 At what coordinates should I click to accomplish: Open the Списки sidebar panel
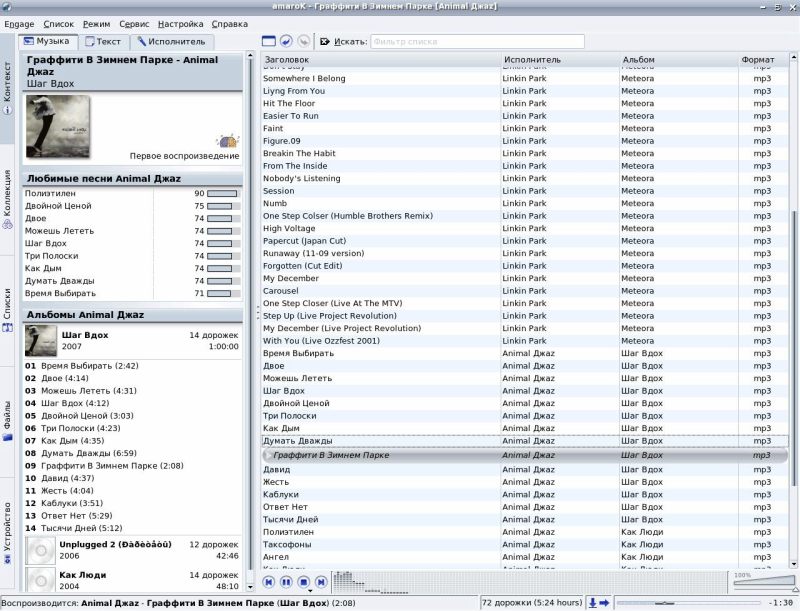coord(7,310)
